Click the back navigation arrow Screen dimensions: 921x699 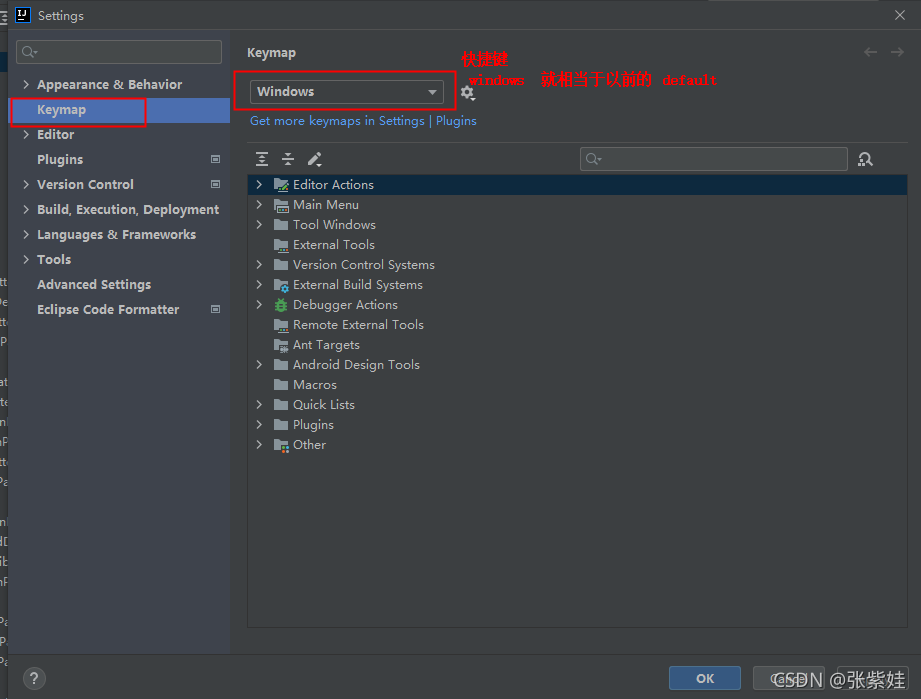click(x=870, y=52)
